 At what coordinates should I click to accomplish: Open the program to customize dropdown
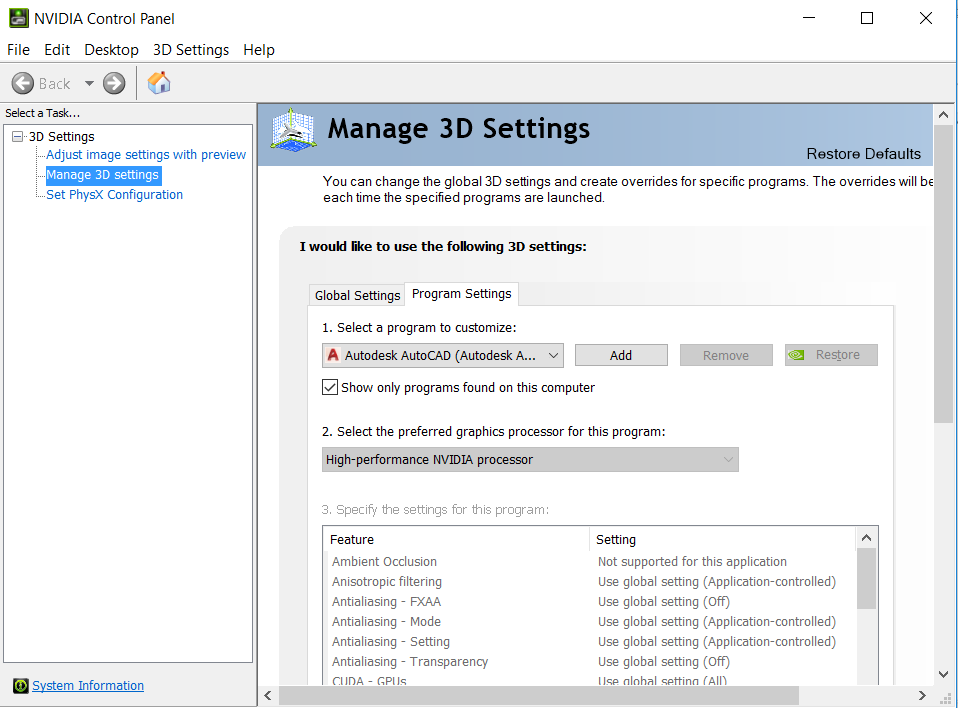click(554, 355)
